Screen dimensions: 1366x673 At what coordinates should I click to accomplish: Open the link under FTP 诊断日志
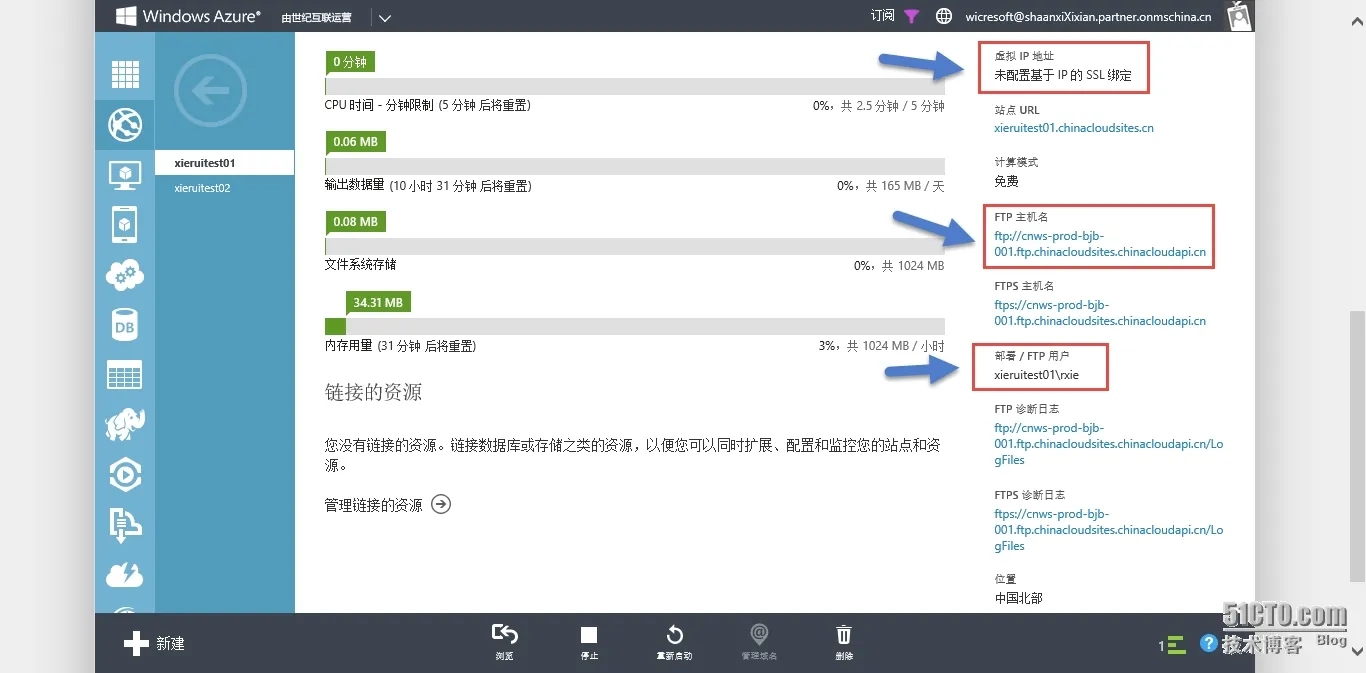click(x=1108, y=444)
